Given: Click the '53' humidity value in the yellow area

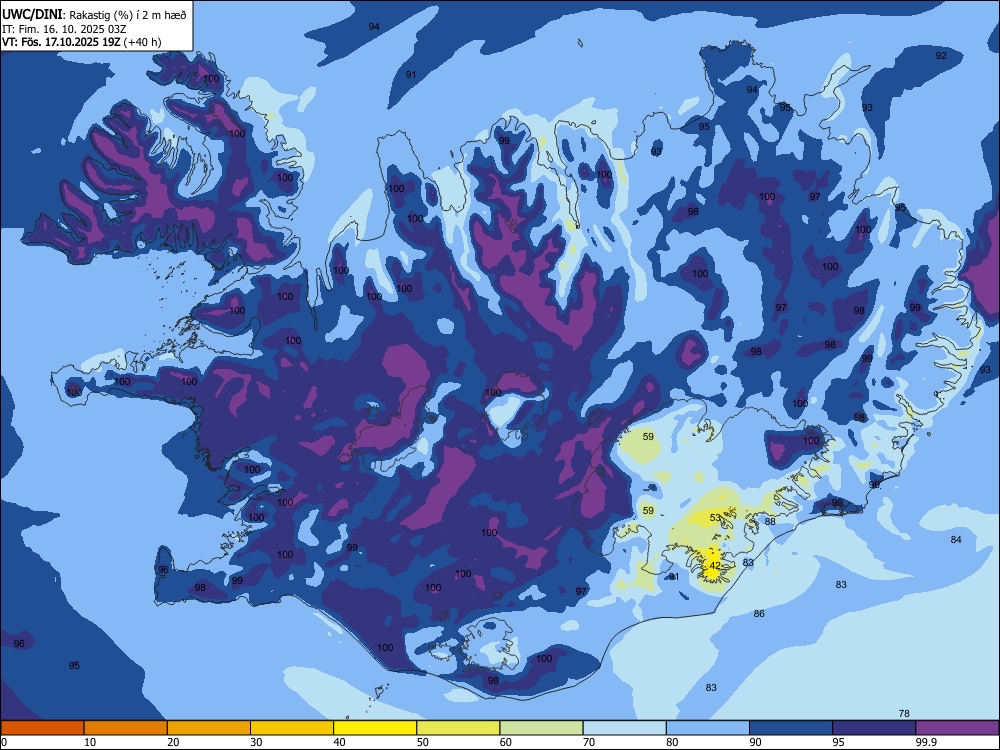Looking at the screenshot, I should [x=715, y=518].
